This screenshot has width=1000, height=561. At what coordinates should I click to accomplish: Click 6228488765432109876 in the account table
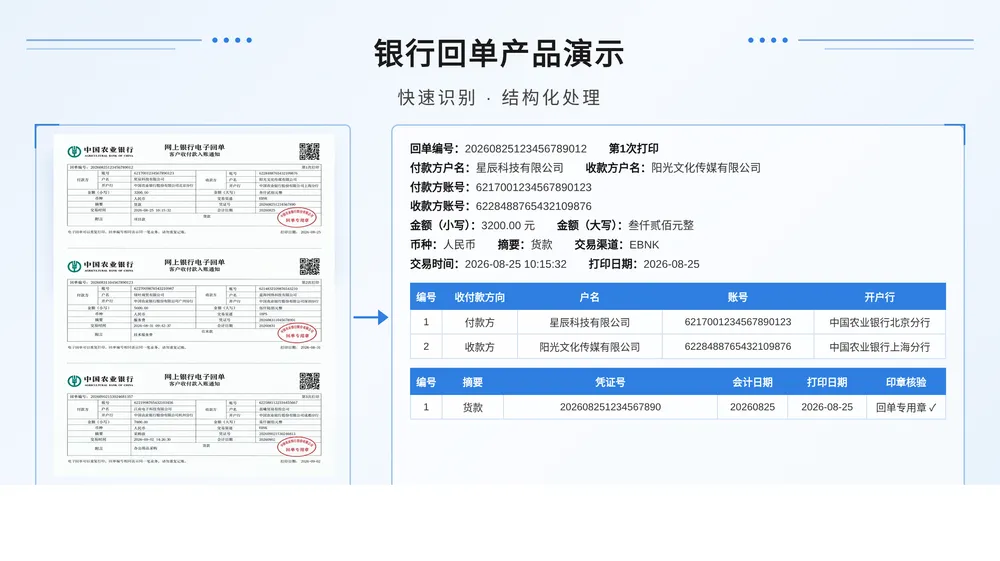(738, 347)
